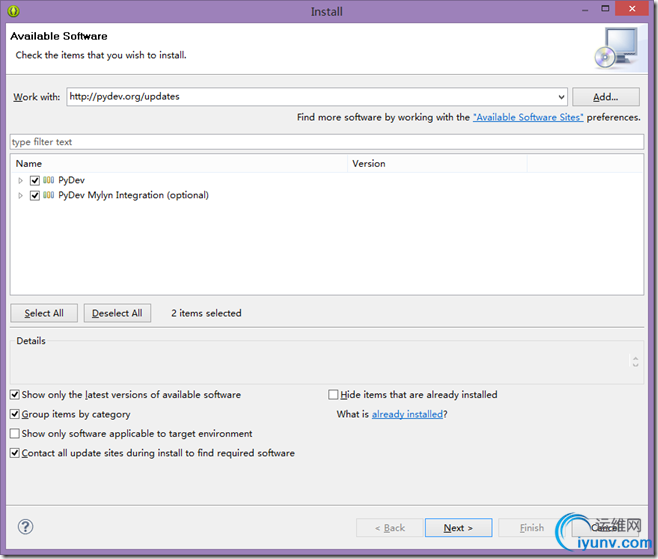The width and height of the screenshot is (658, 559).
Task: Open the Available Software Sites link
Action: (x=528, y=117)
